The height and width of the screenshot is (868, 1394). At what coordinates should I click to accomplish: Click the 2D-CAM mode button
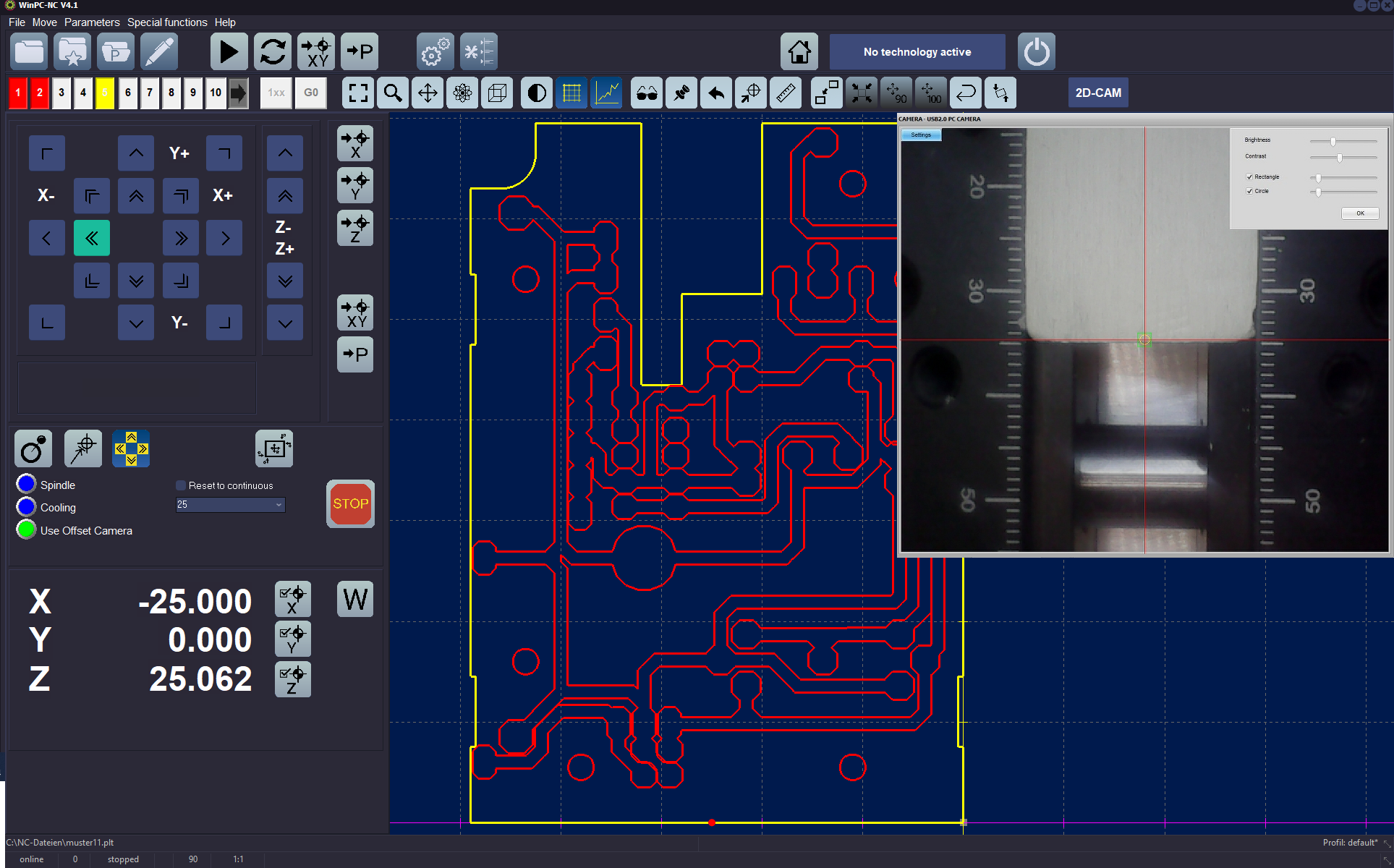click(x=1098, y=93)
